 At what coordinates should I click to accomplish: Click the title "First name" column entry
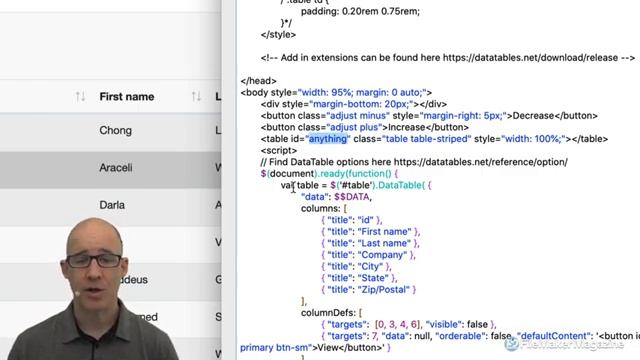(371, 232)
